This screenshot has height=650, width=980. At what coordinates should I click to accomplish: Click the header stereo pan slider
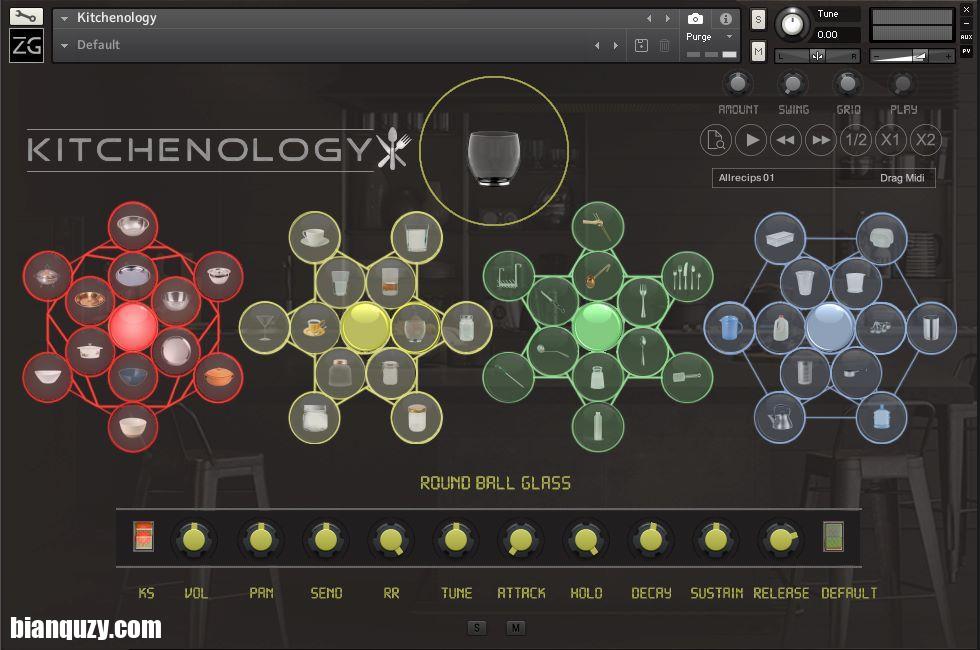[x=818, y=56]
